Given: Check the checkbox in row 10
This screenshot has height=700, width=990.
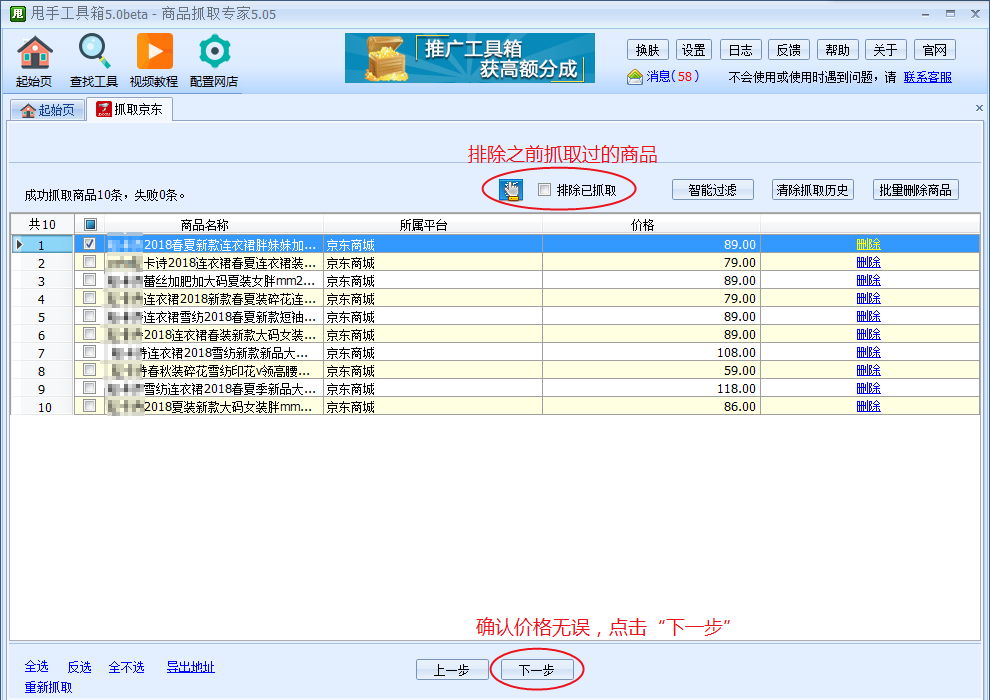Looking at the screenshot, I should click(90, 406).
